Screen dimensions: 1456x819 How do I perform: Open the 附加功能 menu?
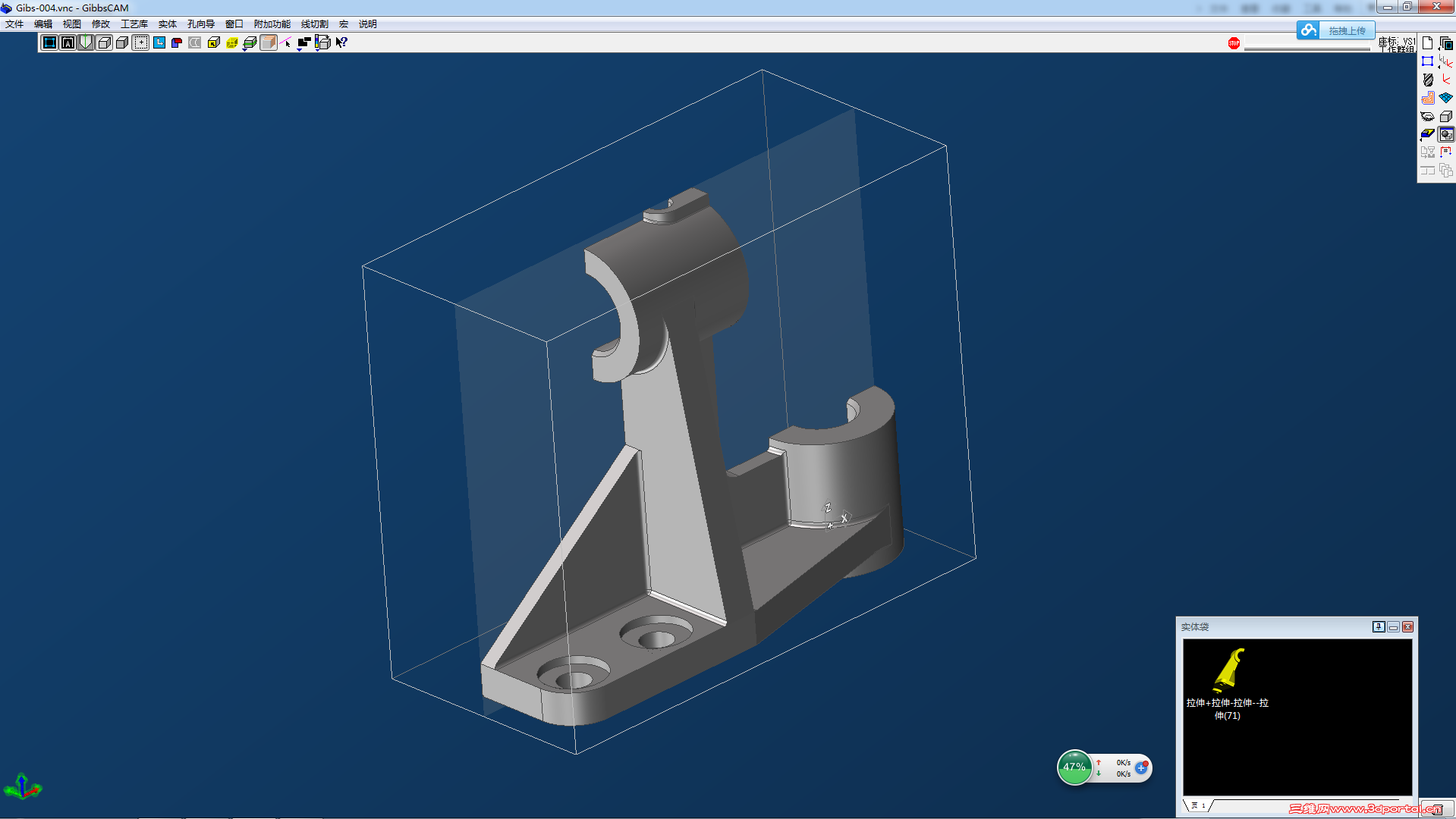[x=272, y=24]
